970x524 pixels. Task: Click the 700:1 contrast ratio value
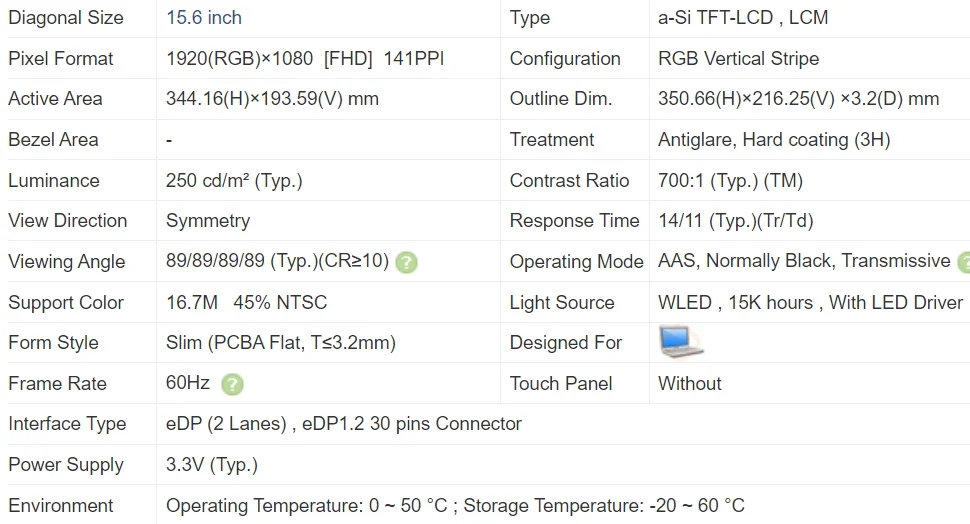[730, 181]
